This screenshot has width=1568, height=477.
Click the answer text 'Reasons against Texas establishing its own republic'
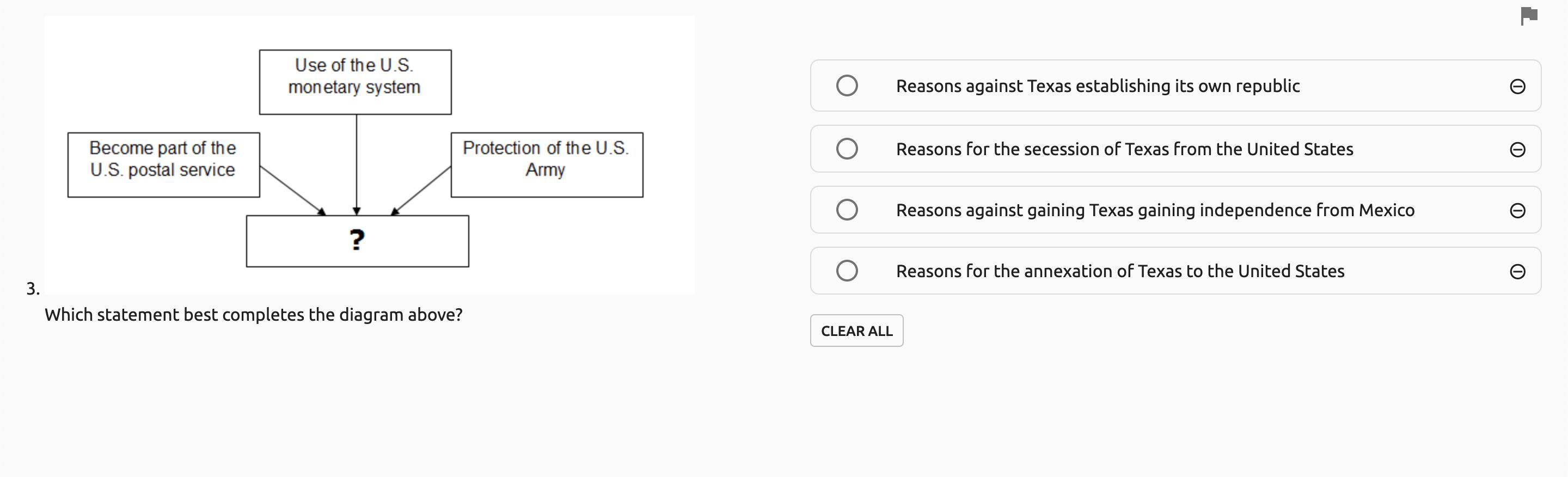tap(1098, 86)
